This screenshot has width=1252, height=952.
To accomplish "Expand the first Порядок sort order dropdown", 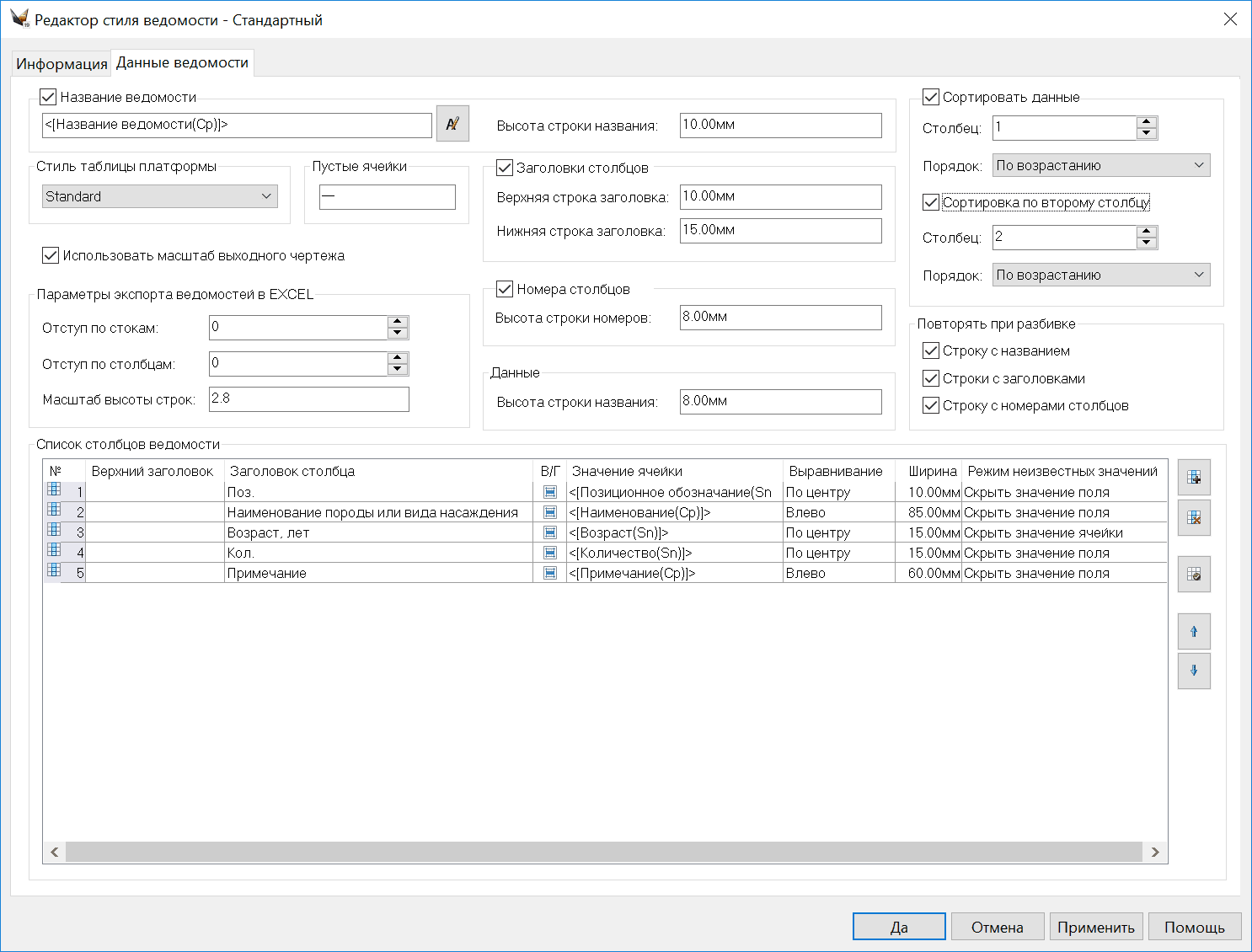I will tap(1100, 166).
